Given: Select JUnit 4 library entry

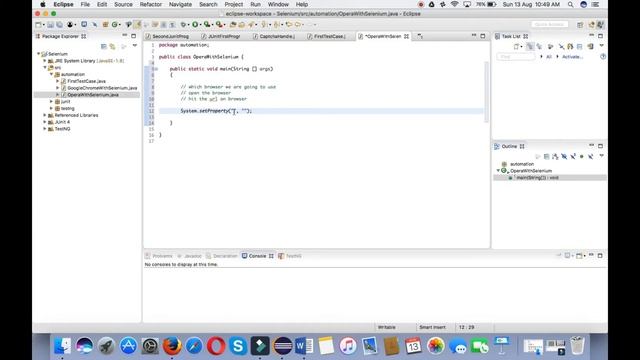Looking at the screenshot, I should [62, 122].
